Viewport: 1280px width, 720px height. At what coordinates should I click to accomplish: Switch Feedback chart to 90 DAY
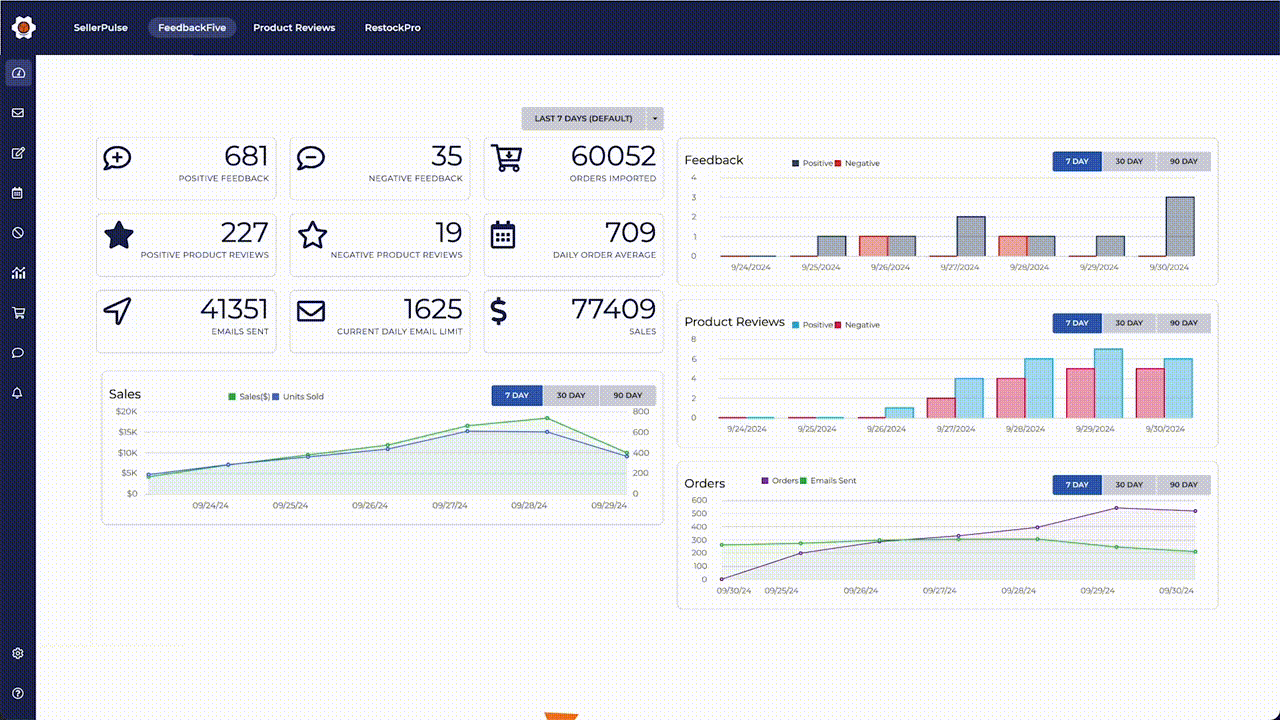(x=1183, y=162)
